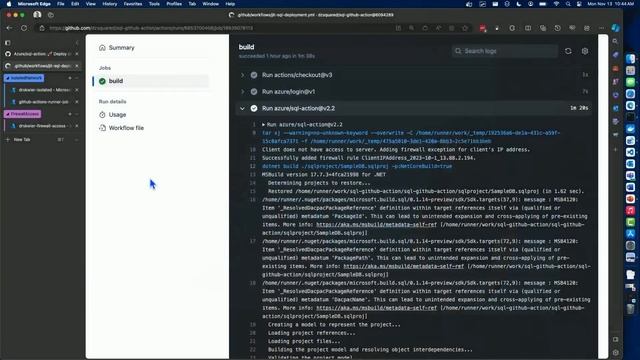Open Trash in the Dock
640x360 pixels.
point(631,309)
